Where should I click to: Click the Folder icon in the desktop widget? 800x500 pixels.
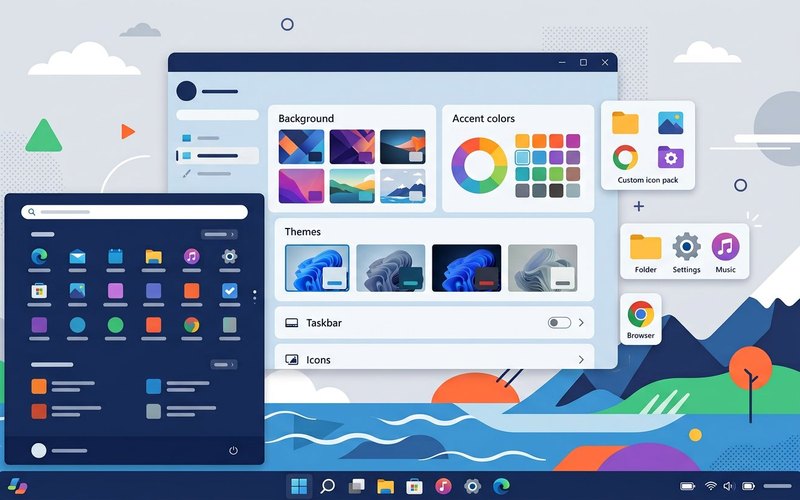click(645, 246)
